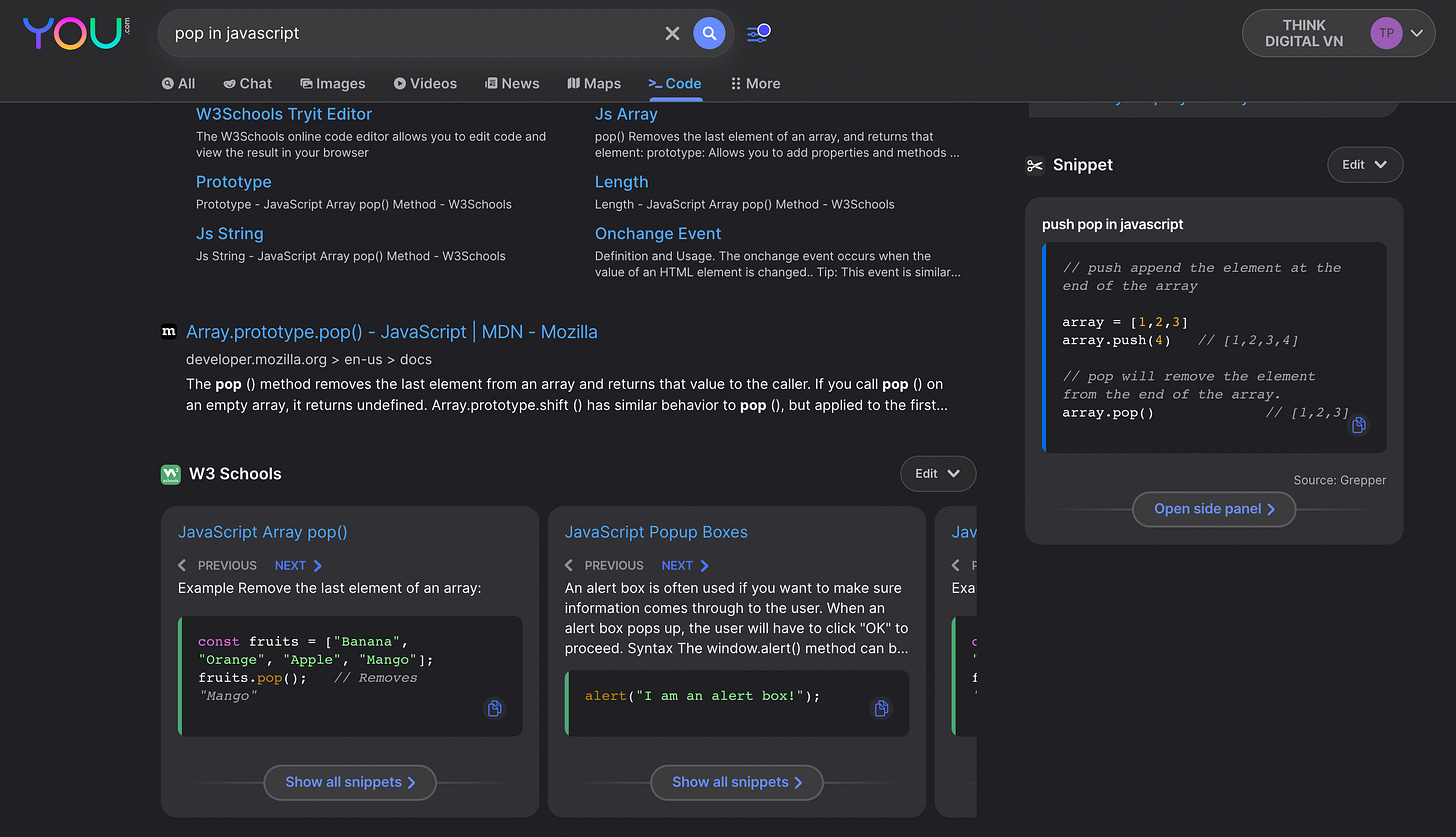
Task: Select the Code tab
Action: tap(675, 84)
